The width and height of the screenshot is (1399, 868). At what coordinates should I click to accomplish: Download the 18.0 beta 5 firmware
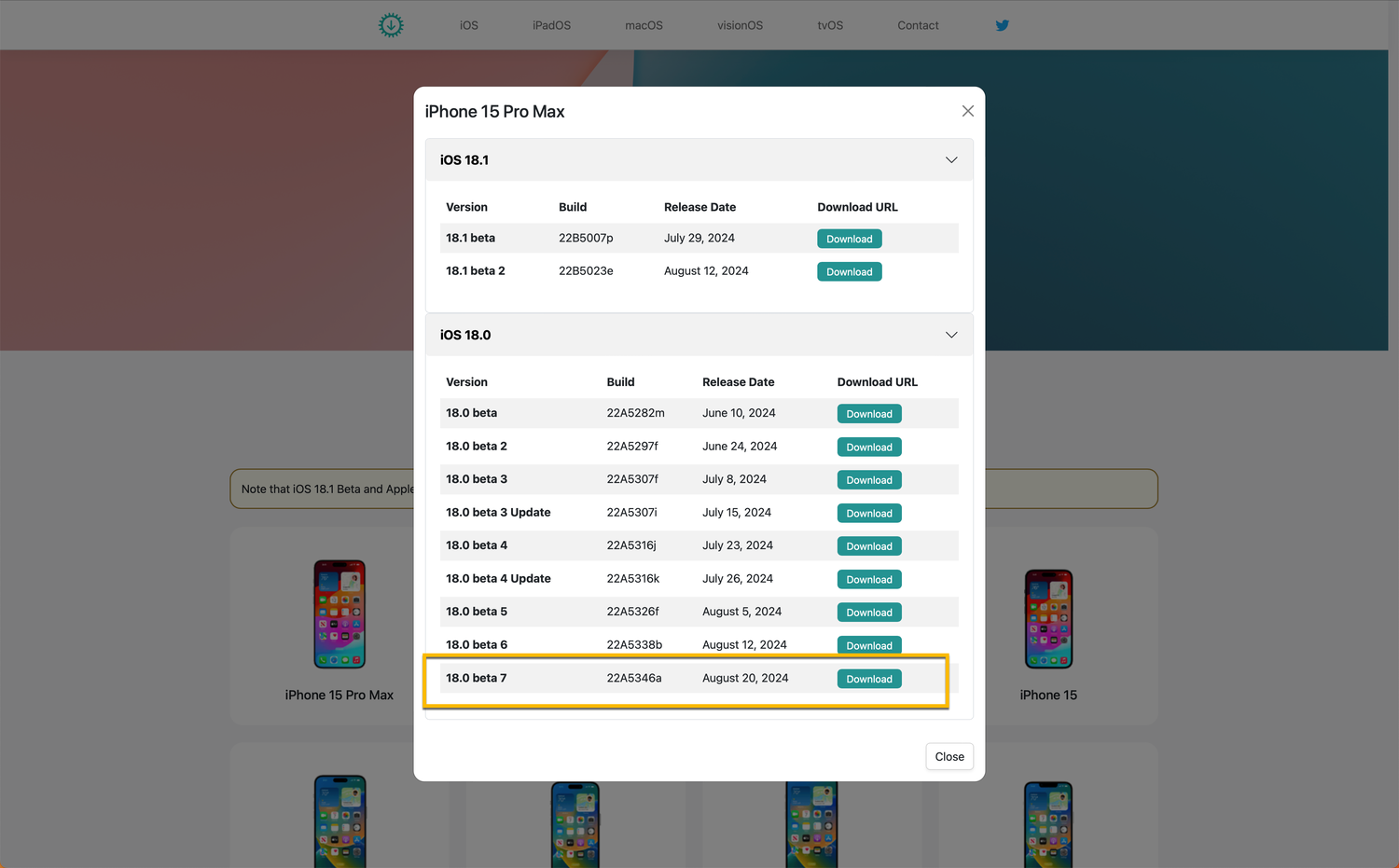(869, 613)
